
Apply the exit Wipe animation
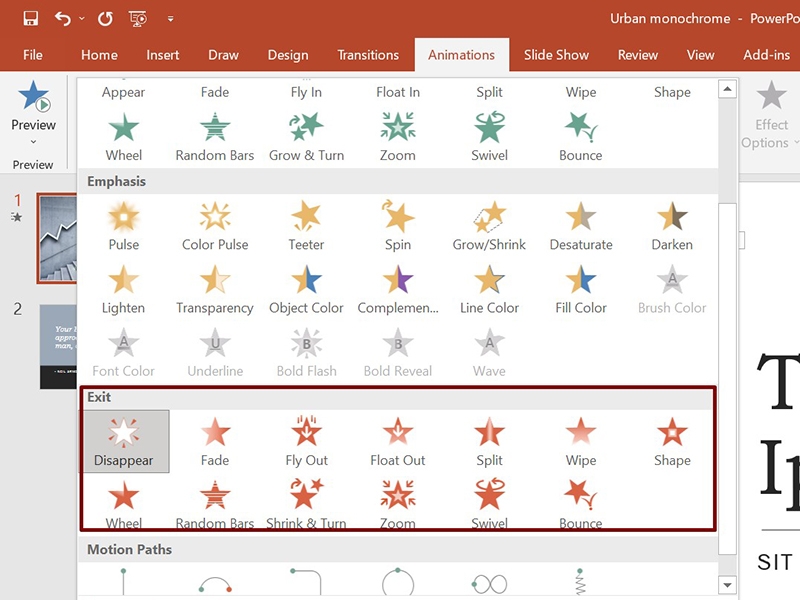pyautogui.click(x=581, y=441)
